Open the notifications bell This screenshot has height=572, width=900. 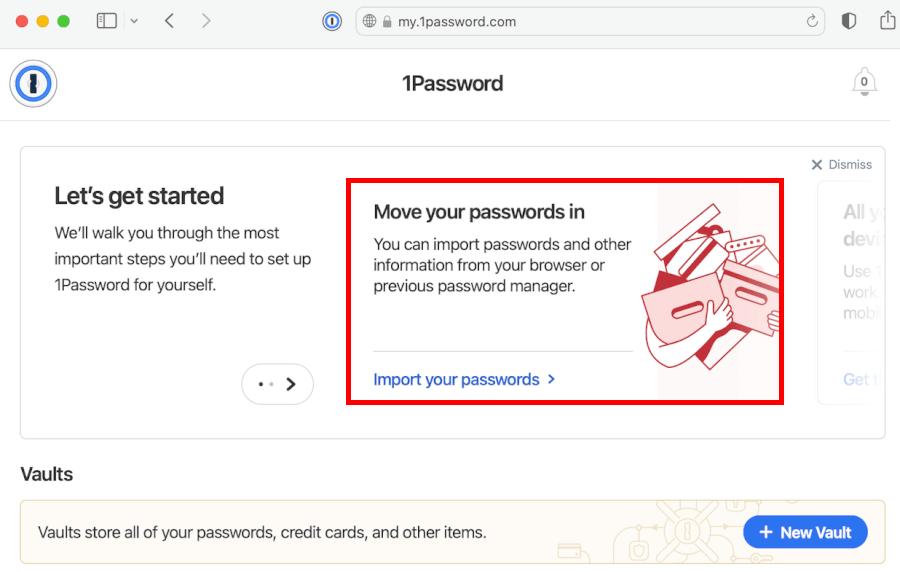pos(864,83)
